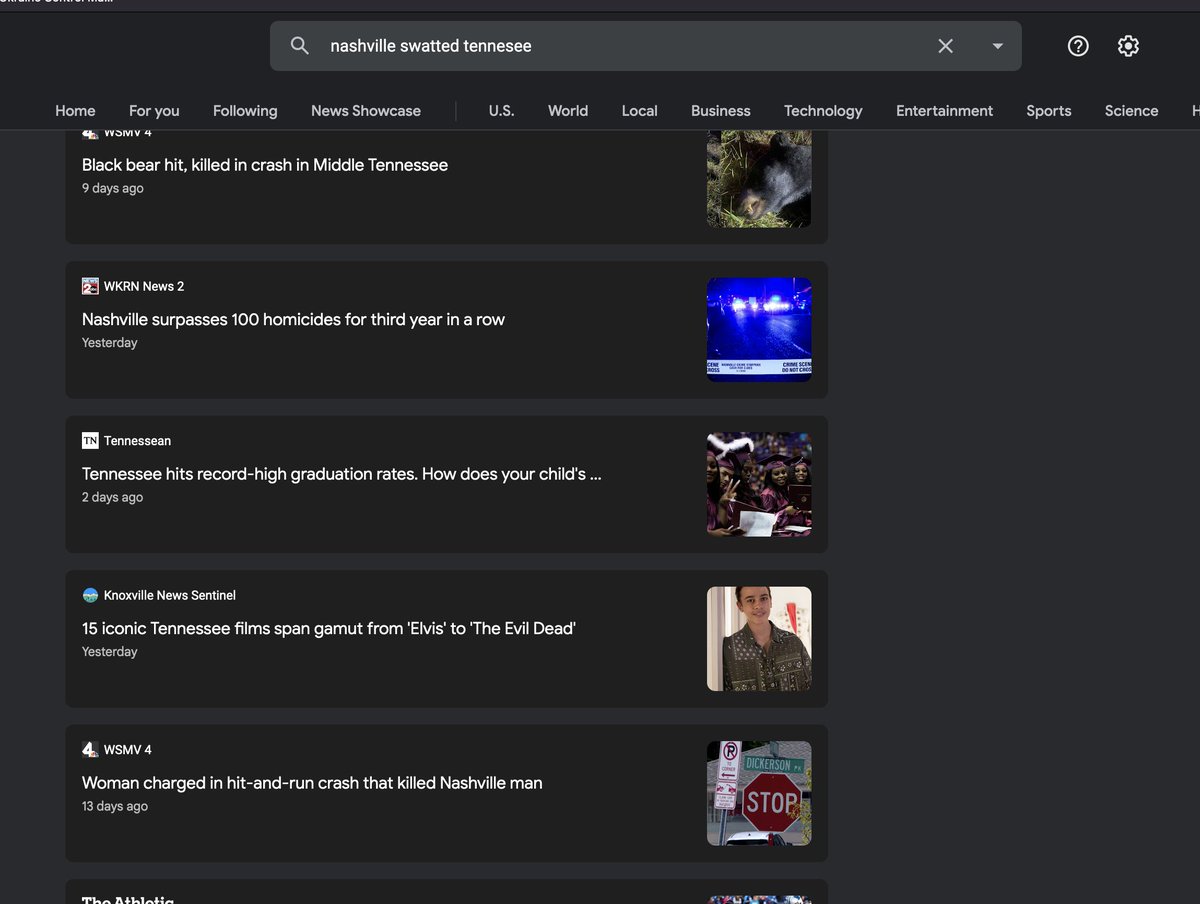Open '15 iconic Tennessee films' article
The image size is (1200, 904).
click(x=329, y=629)
